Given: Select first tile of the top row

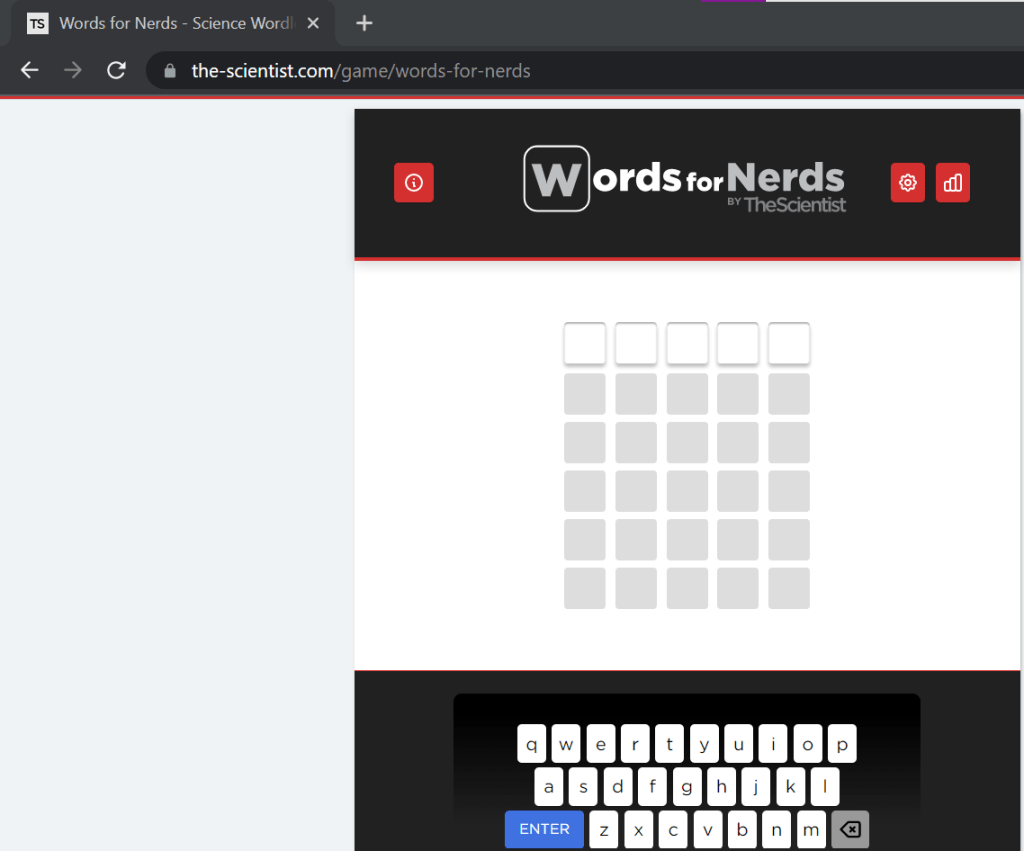Looking at the screenshot, I should pyautogui.click(x=585, y=344).
